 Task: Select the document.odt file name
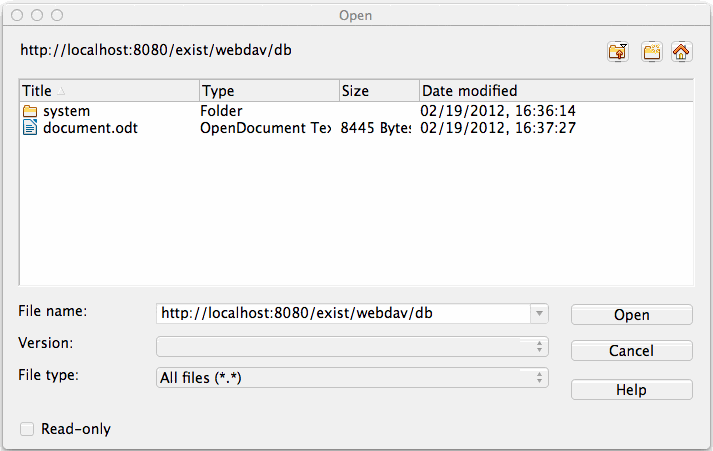click(x=90, y=128)
